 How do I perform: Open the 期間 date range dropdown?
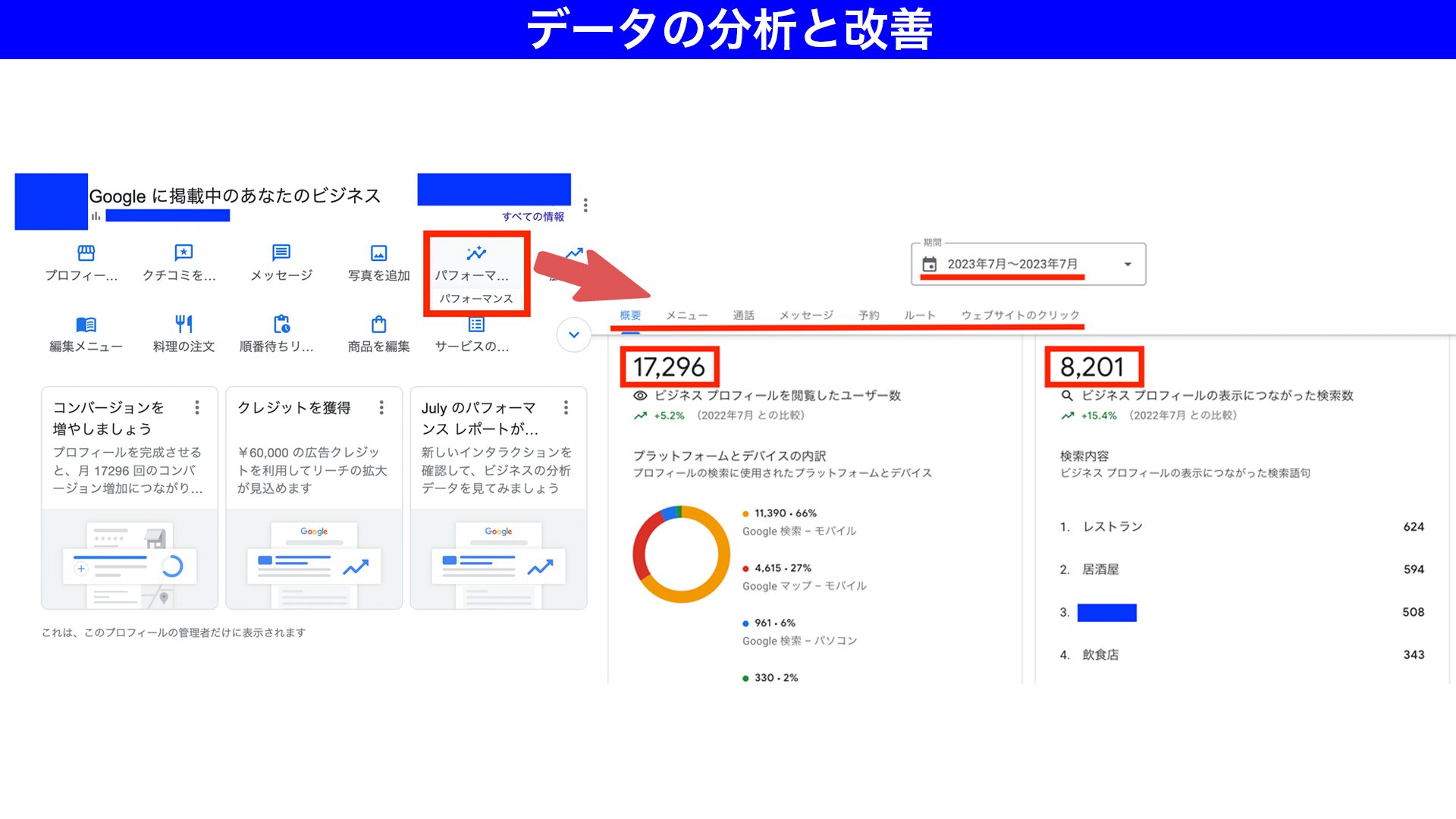(1028, 264)
